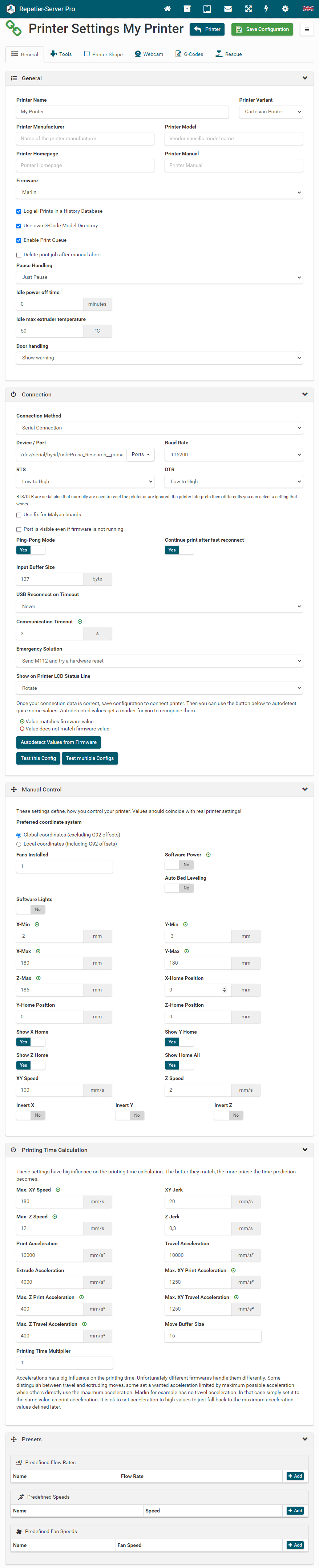Toggle Ping-Pong Mode switch
Image resolution: width=319 pixels, height=1568 pixels.
(31, 550)
